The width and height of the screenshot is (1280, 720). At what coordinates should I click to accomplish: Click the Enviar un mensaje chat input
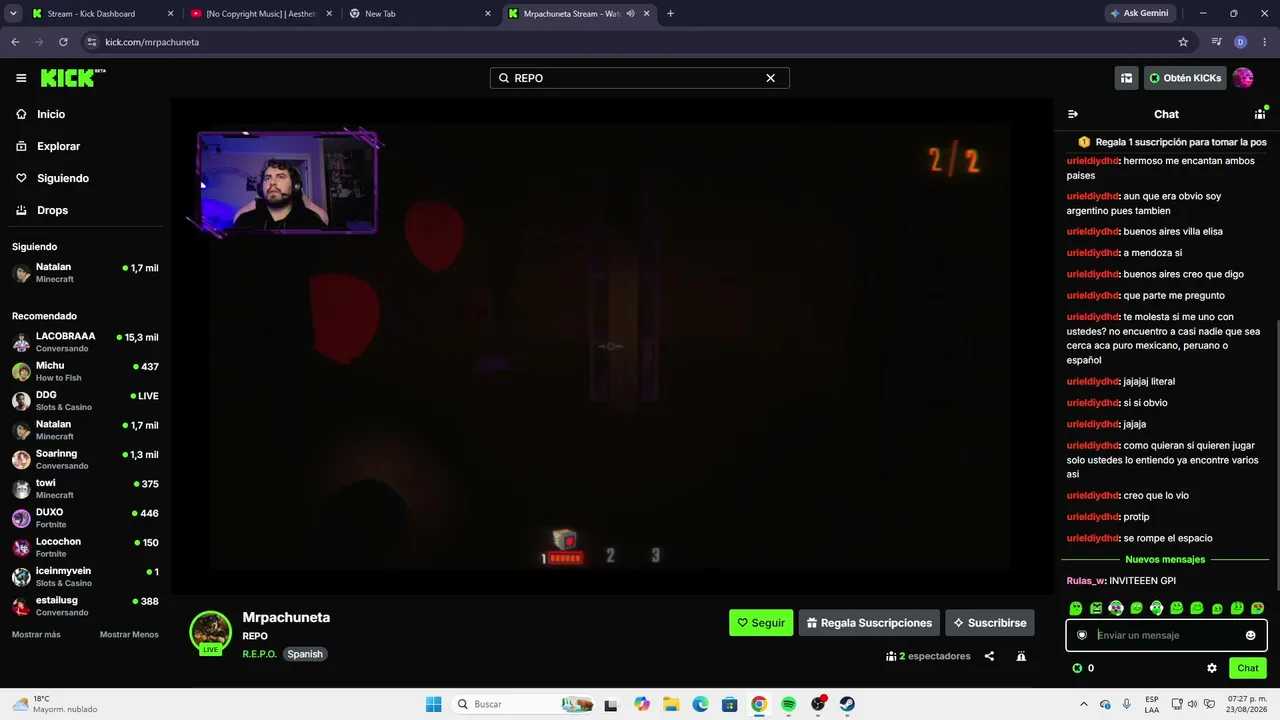coord(1166,635)
